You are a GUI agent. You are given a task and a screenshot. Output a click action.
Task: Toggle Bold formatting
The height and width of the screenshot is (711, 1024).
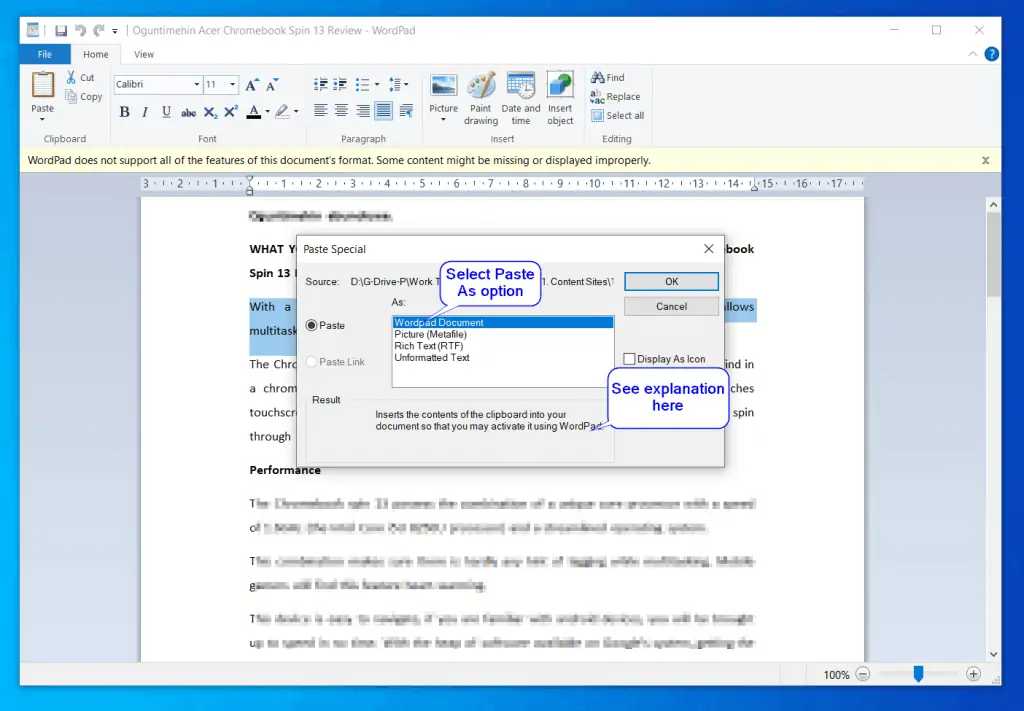pos(124,112)
